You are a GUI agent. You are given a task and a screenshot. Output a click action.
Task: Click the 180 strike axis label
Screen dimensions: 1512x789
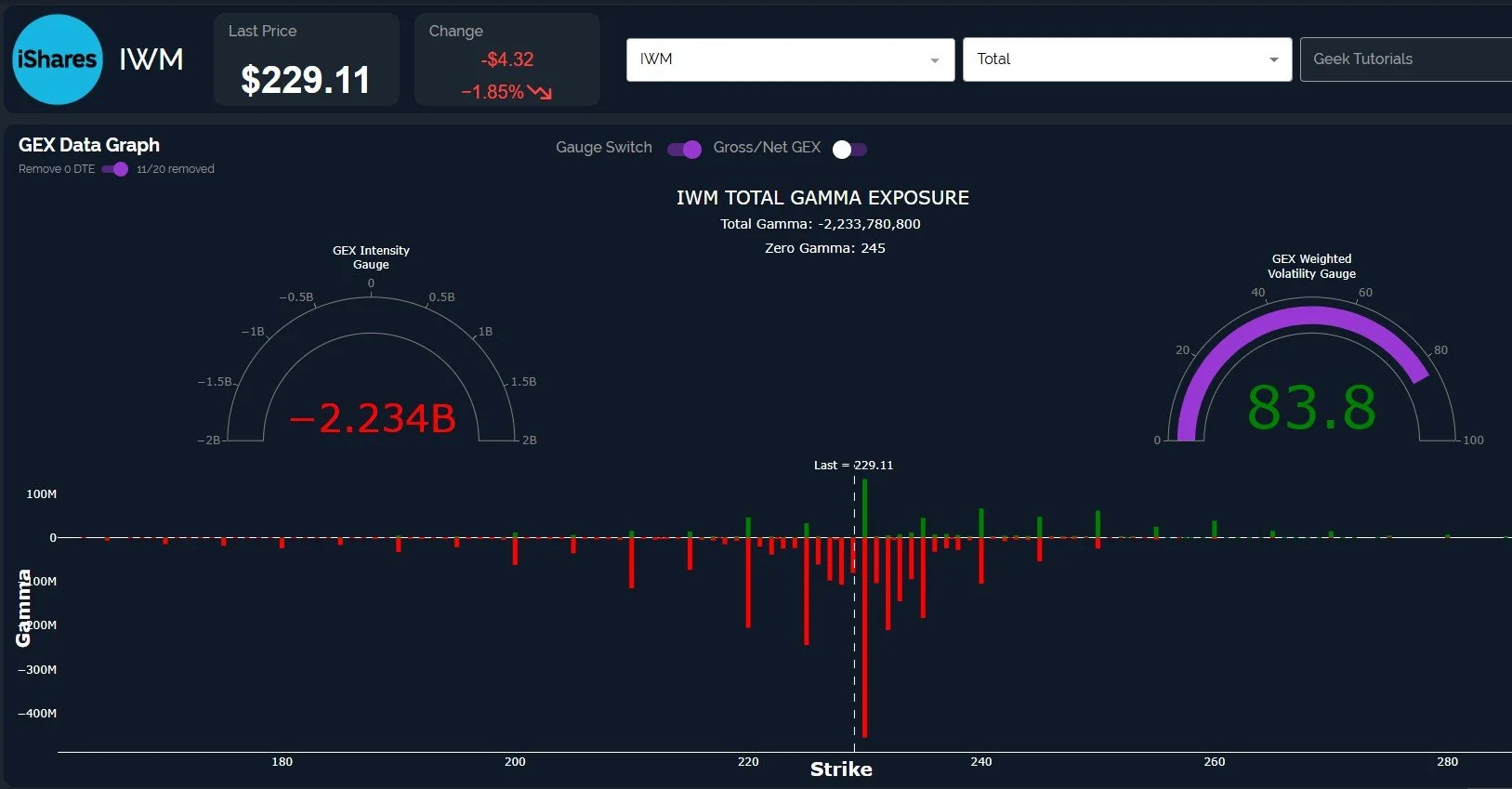pos(282,762)
